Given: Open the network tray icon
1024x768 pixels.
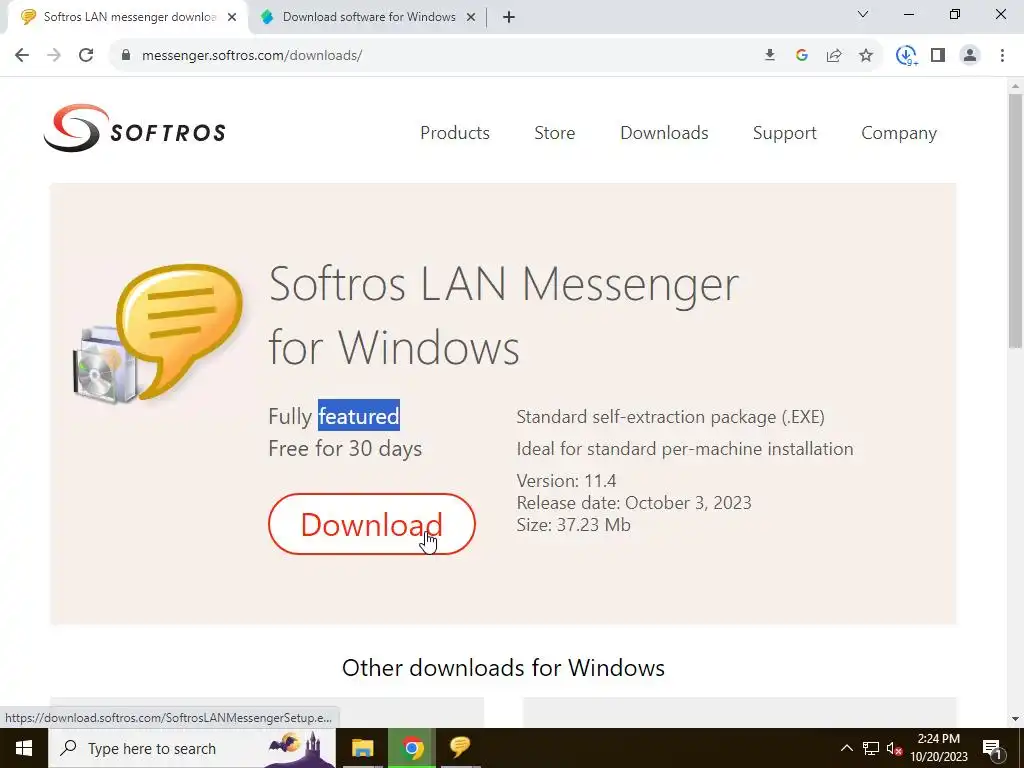Looking at the screenshot, I should pos(871,748).
